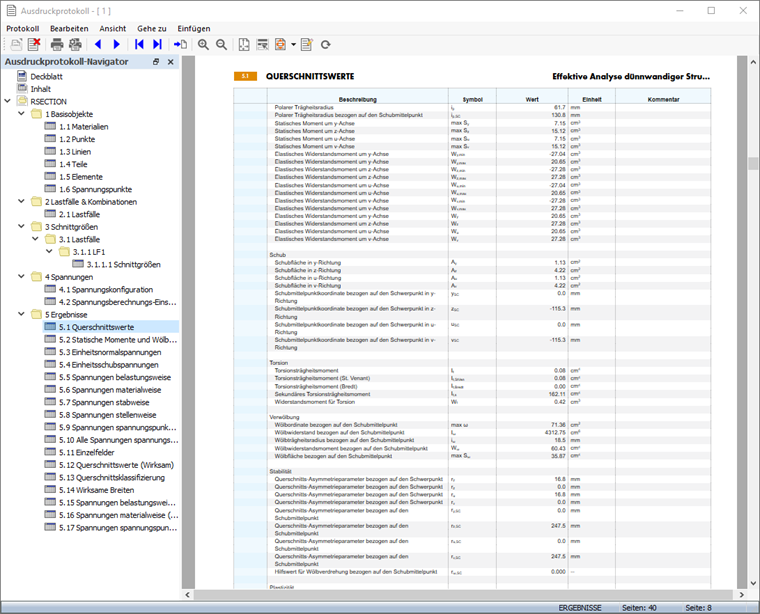Click the go-to-page arrow icon

coord(180,45)
